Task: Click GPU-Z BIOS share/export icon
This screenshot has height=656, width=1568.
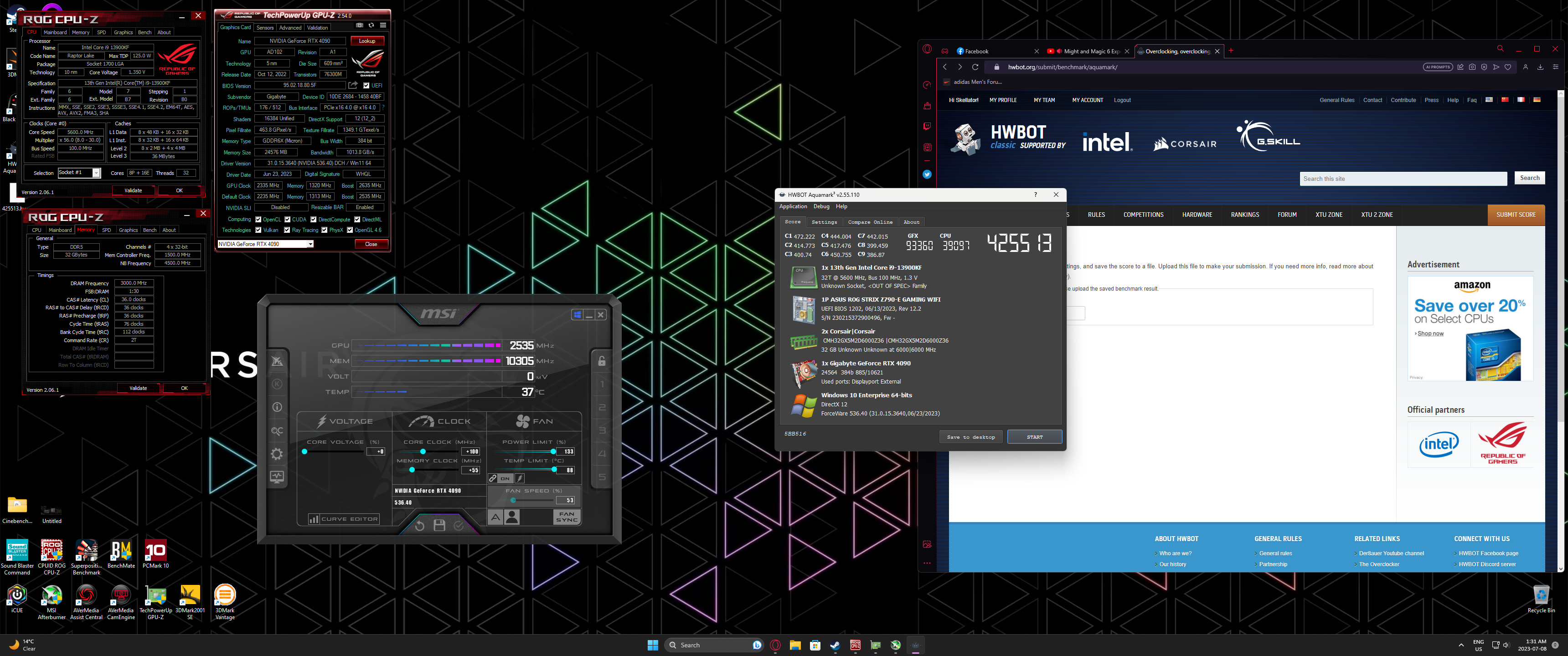Action: point(353,85)
